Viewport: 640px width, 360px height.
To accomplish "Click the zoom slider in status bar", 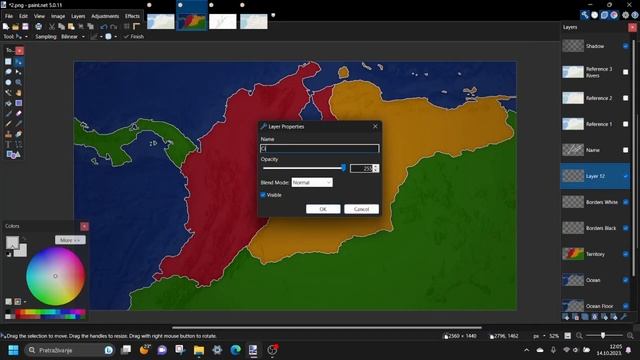I will (x=603, y=336).
